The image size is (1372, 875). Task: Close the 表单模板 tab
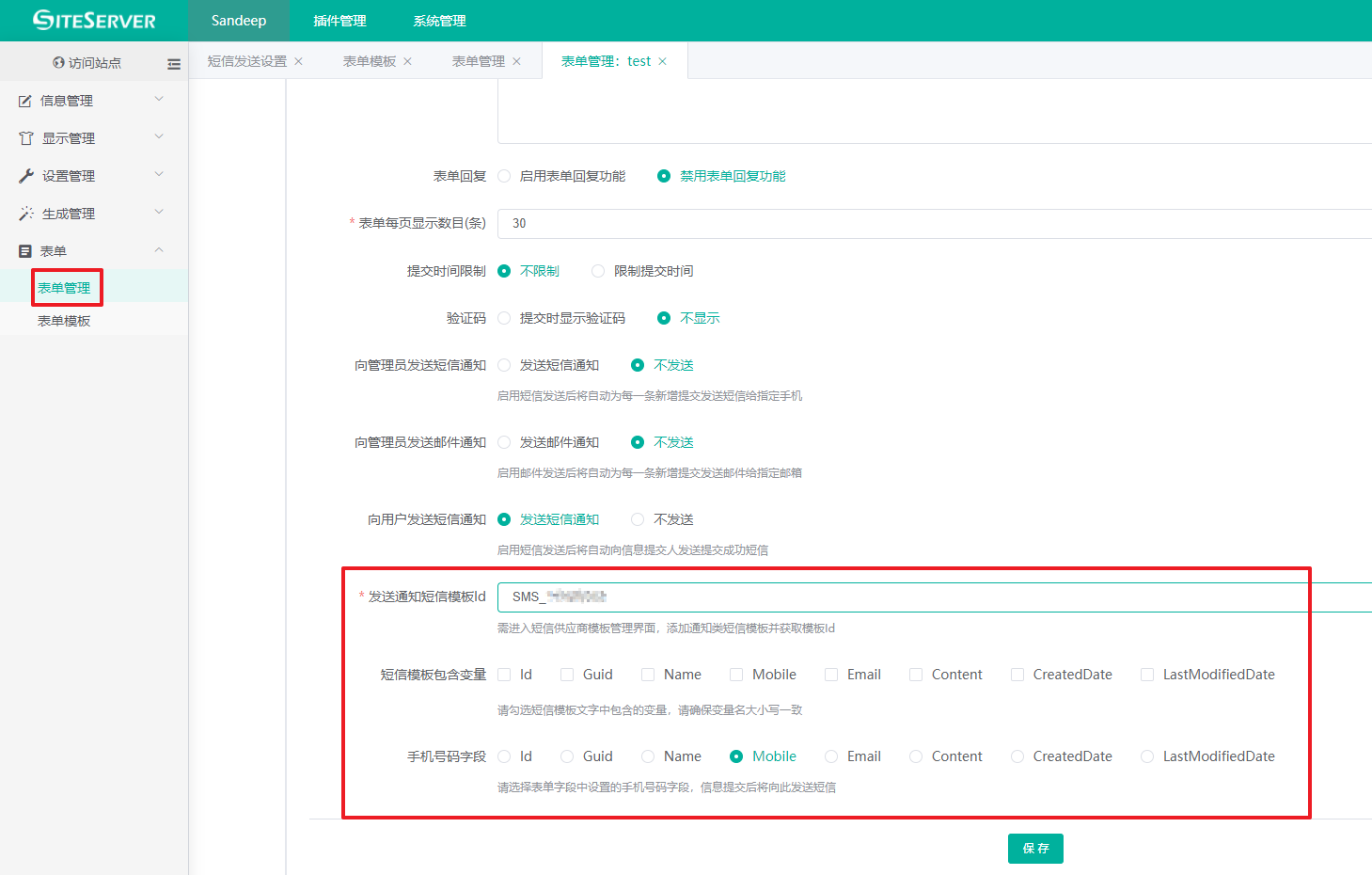pyautogui.click(x=408, y=61)
